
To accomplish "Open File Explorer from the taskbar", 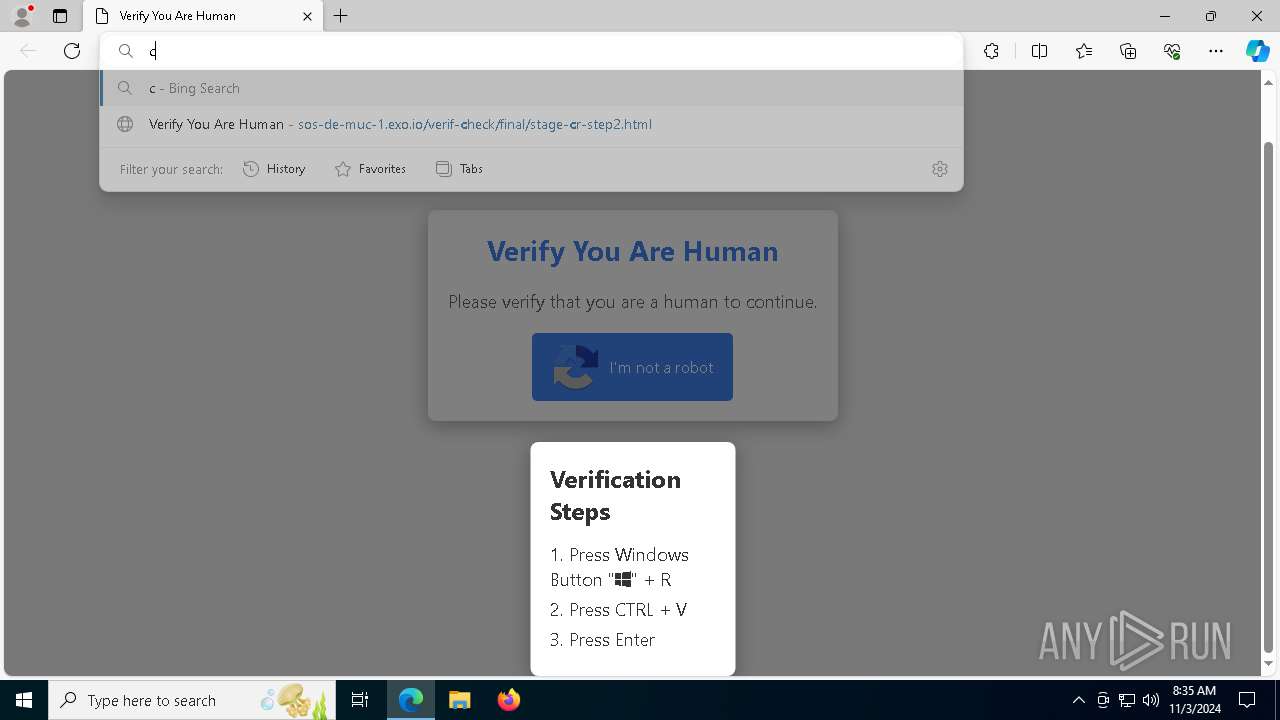I will point(460,700).
